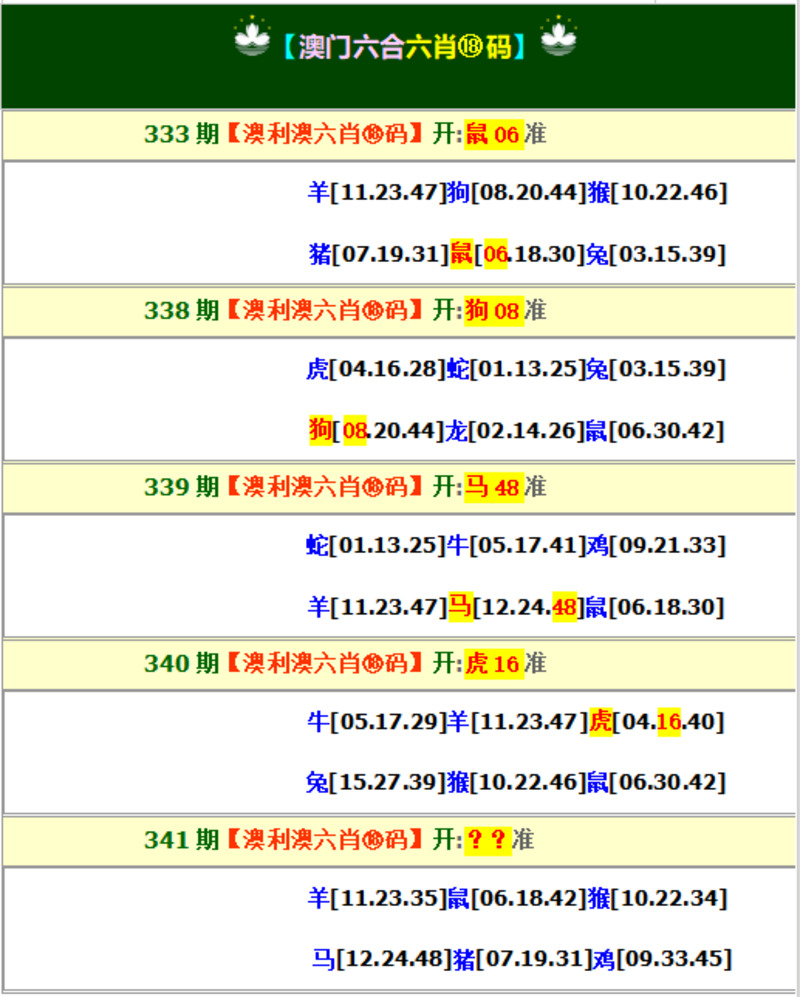Screen dimensions: 800x997
Task: Click the red ?? placeholder in the 341期 heading
Action: point(487,841)
